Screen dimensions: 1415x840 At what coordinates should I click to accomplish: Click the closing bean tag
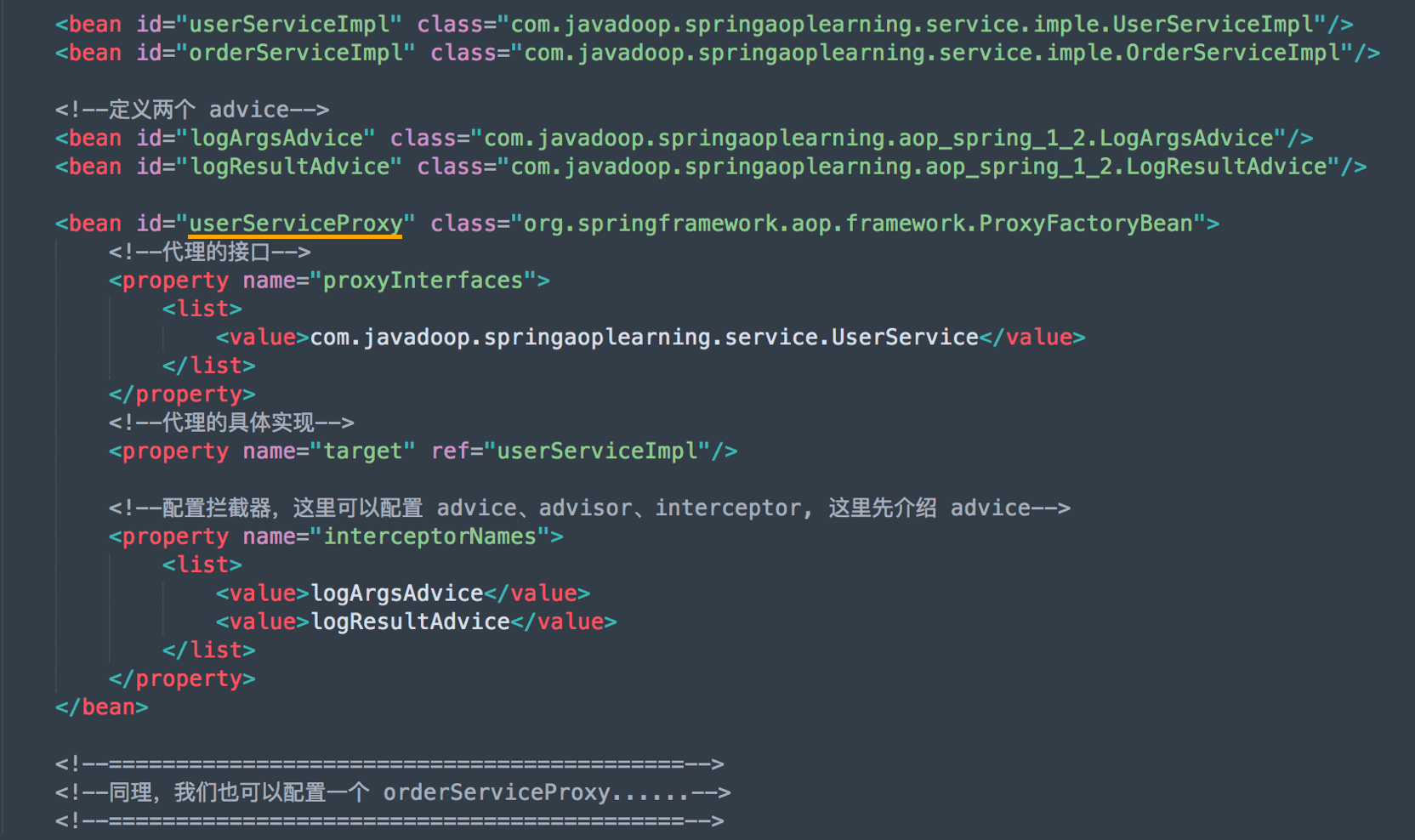click(102, 707)
